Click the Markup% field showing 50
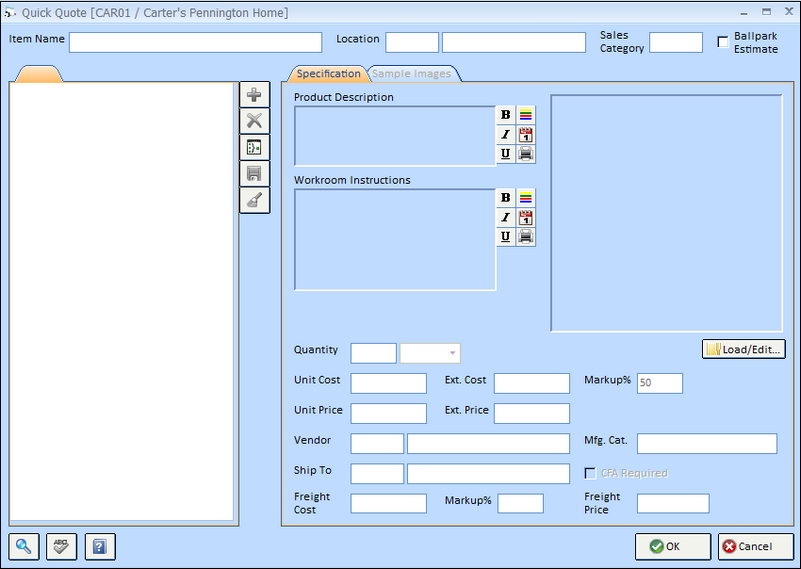Viewport: 801px width, 569px height. click(x=660, y=383)
